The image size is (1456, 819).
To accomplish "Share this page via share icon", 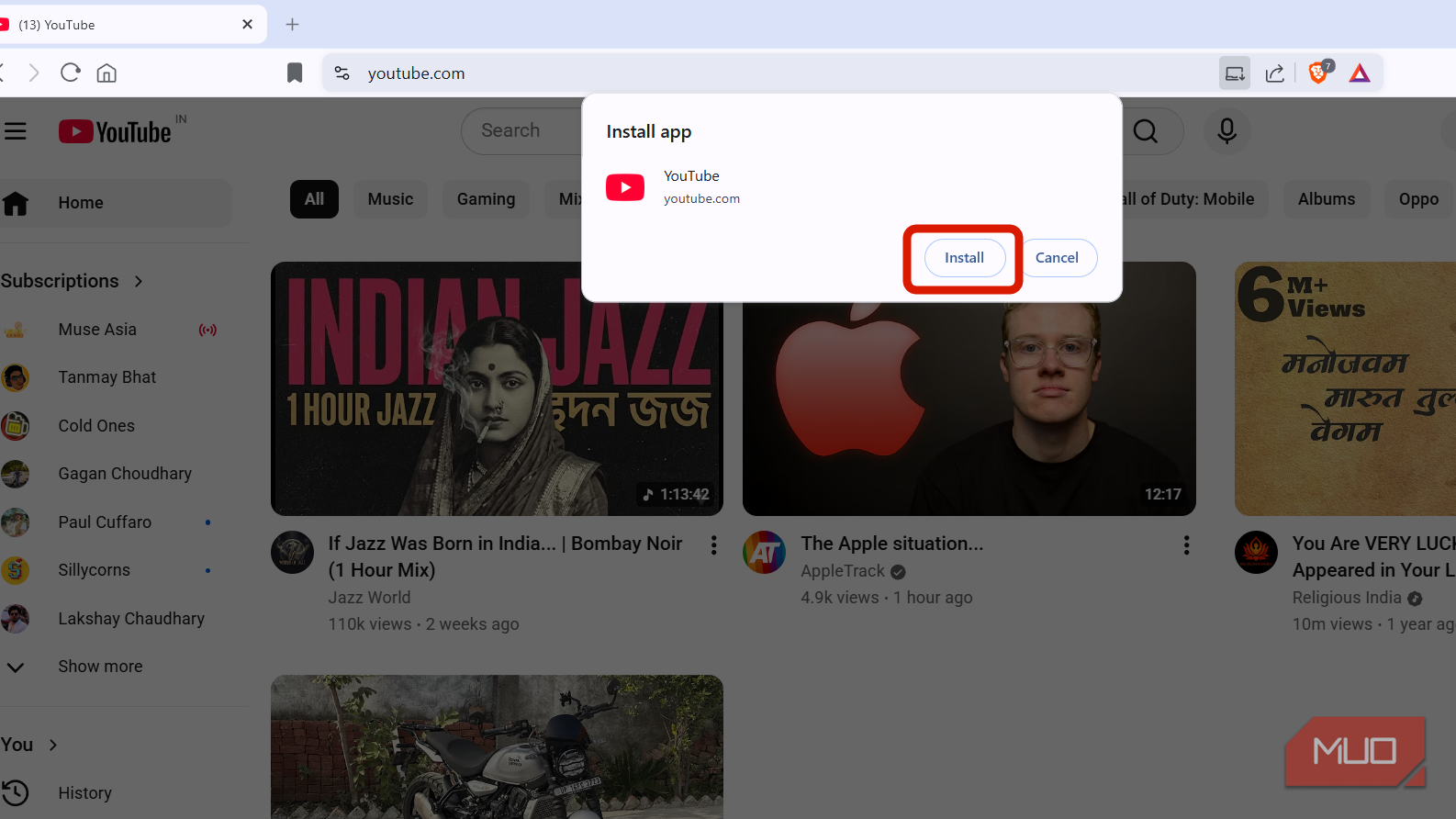I will 1275,73.
